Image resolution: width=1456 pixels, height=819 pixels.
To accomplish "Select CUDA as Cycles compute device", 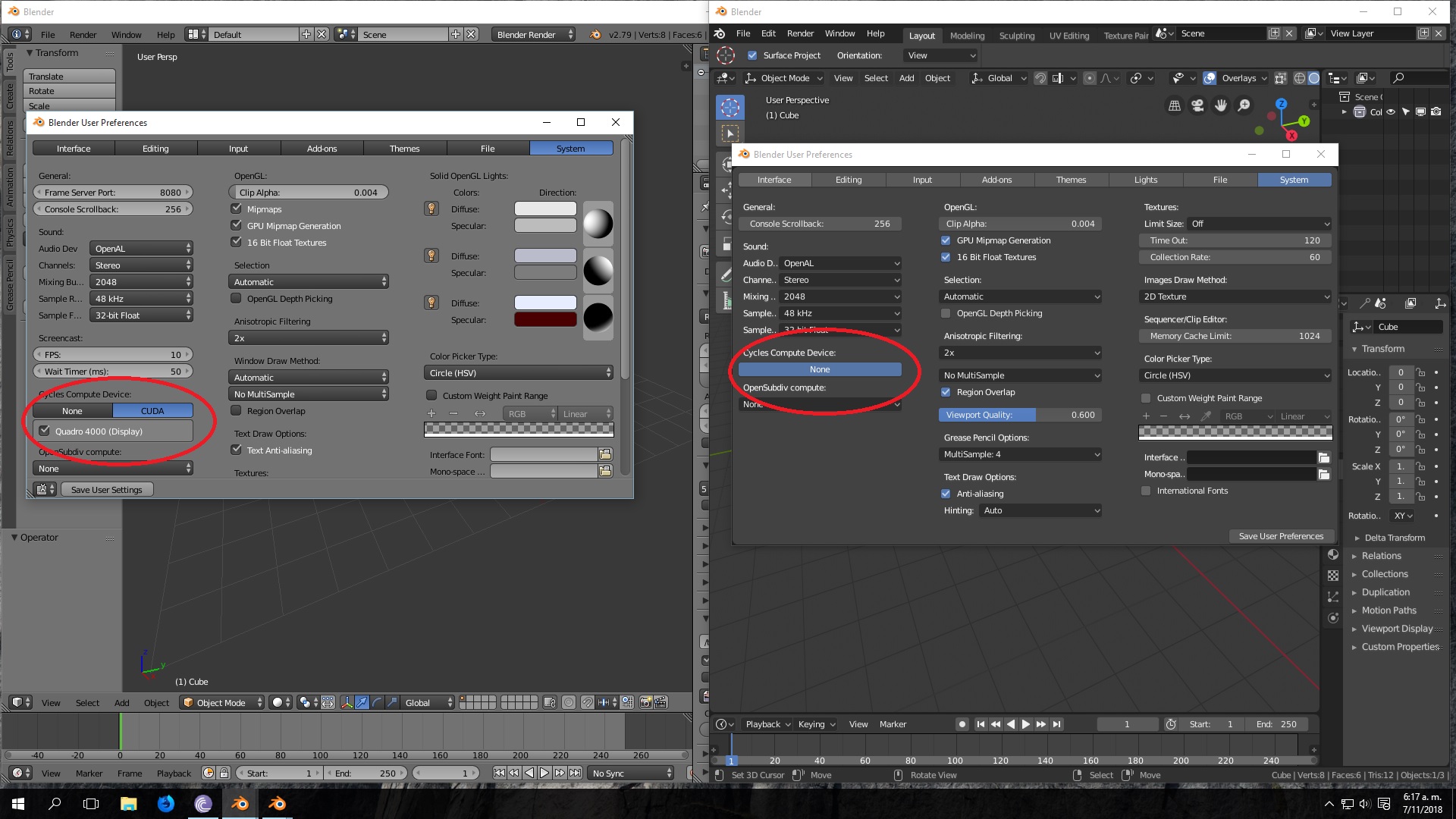I will point(152,410).
